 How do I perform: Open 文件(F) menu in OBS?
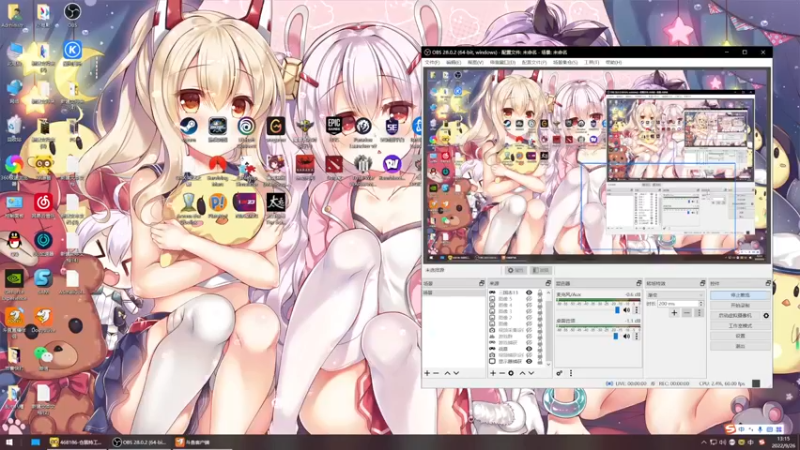(x=432, y=62)
